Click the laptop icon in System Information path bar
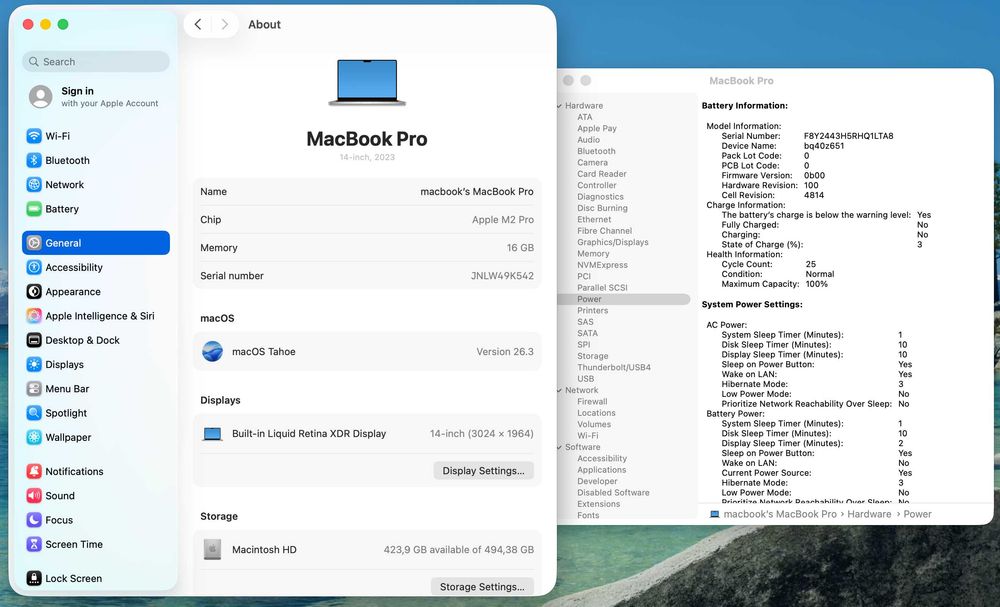 coord(714,514)
